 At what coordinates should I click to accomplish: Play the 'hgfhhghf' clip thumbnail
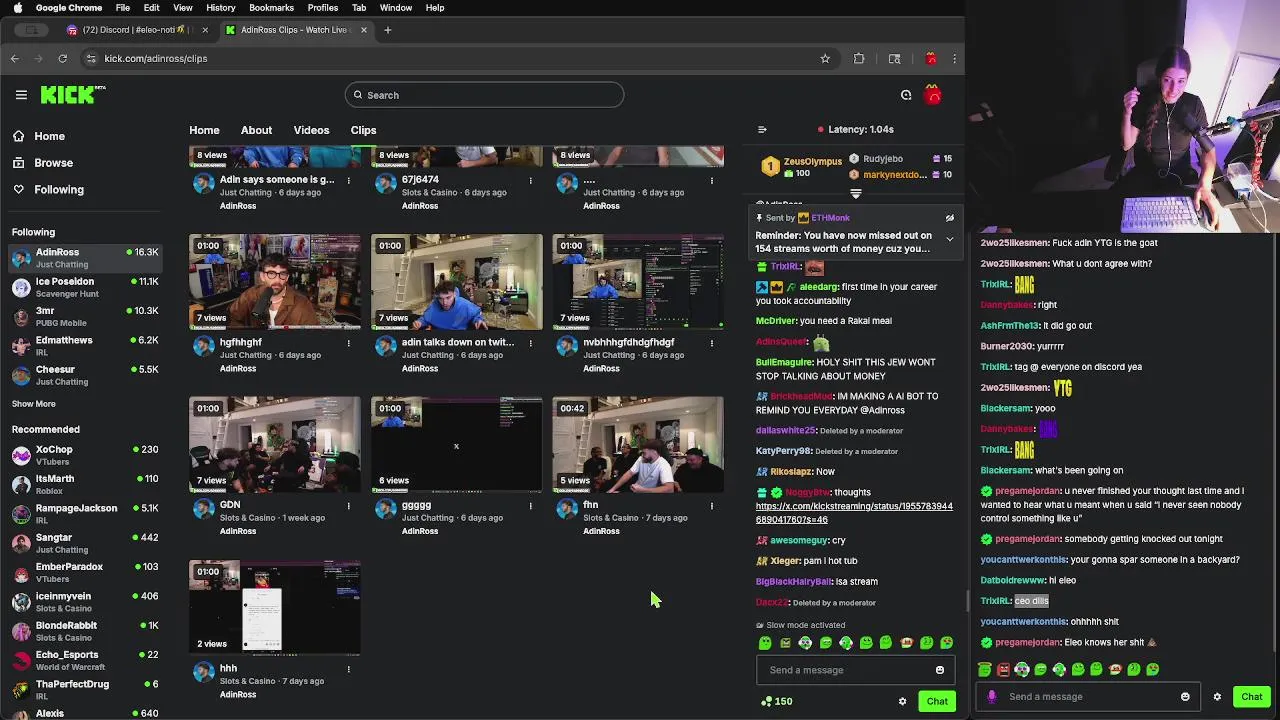point(275,282)
